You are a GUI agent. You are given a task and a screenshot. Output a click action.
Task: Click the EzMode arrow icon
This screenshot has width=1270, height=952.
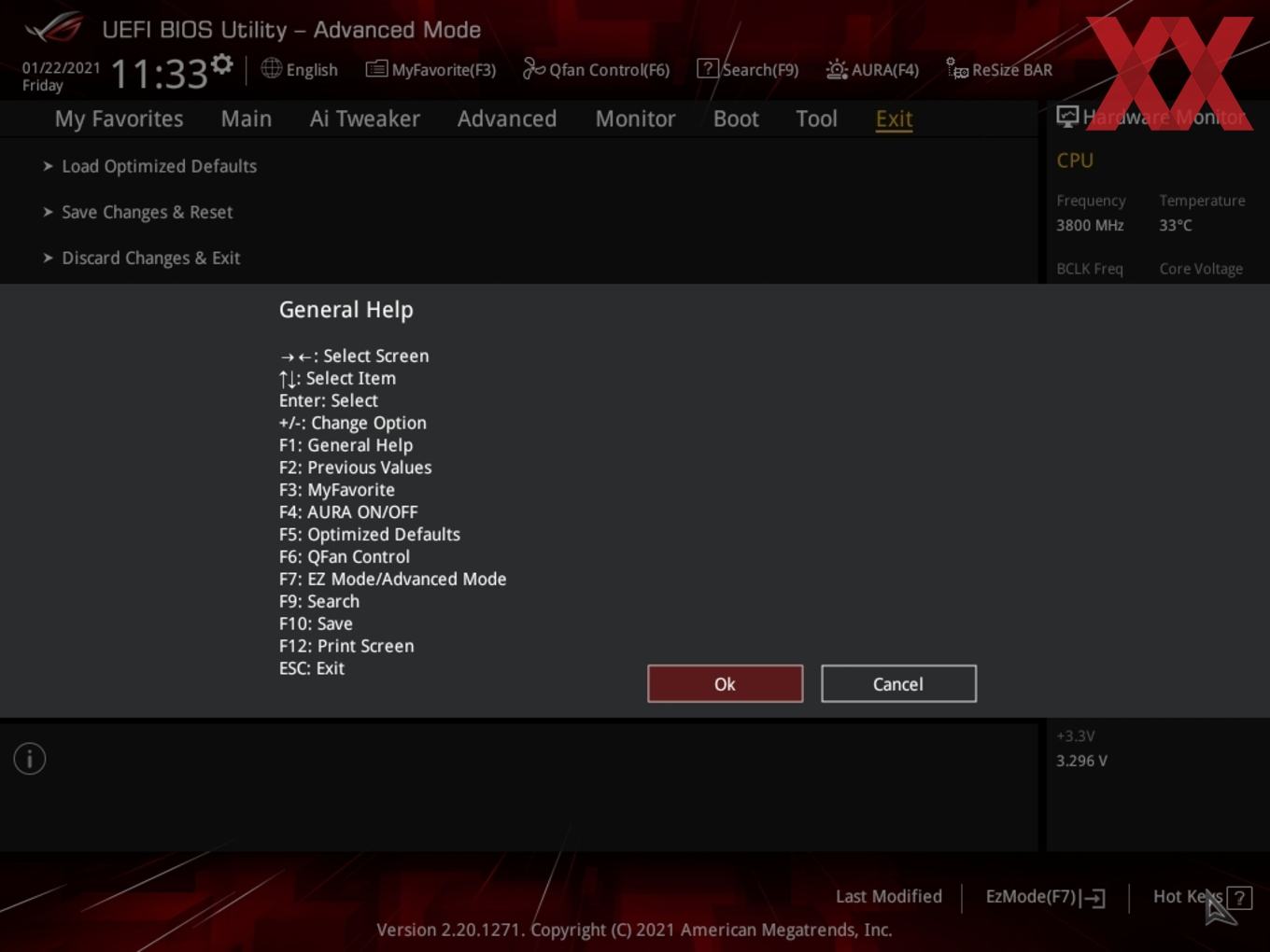[1094, 898]
